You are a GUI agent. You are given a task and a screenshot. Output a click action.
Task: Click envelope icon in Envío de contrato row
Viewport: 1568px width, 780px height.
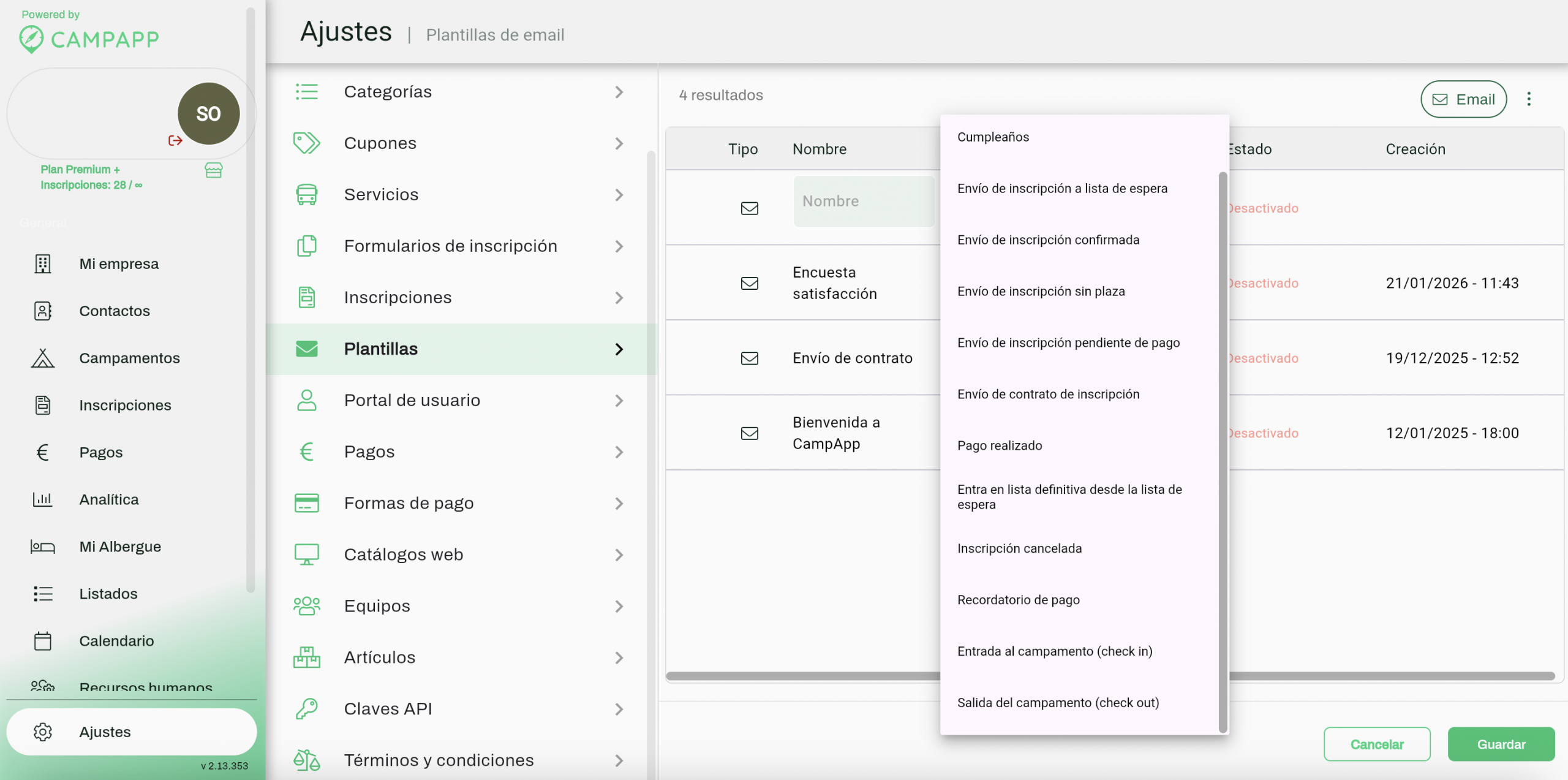pyautogui.click(x=749, y=358)
